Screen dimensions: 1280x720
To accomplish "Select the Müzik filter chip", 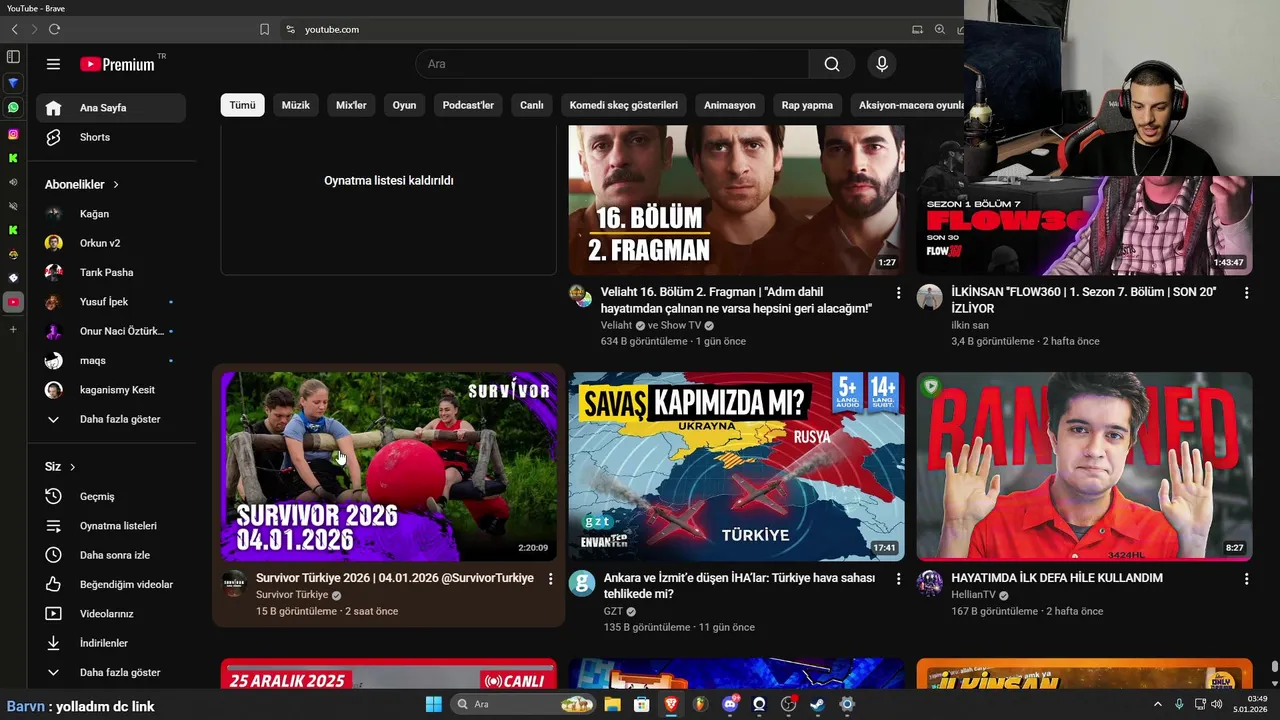I will pyautogui.click(x=295, y=105).
